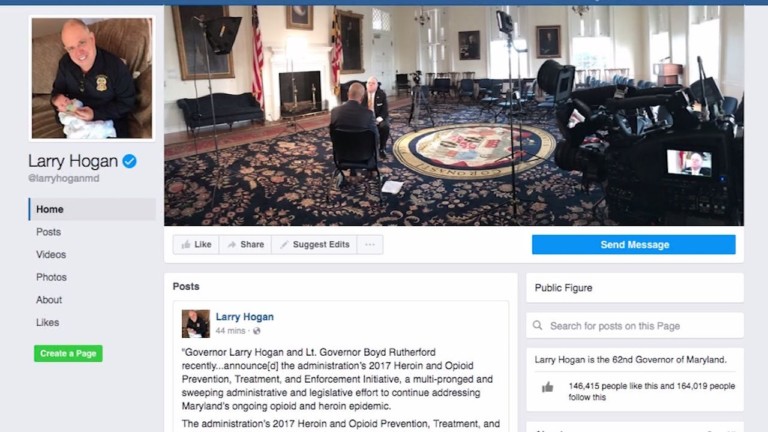
Task: Go to the Likes section
Action: [x=48, y=322]
